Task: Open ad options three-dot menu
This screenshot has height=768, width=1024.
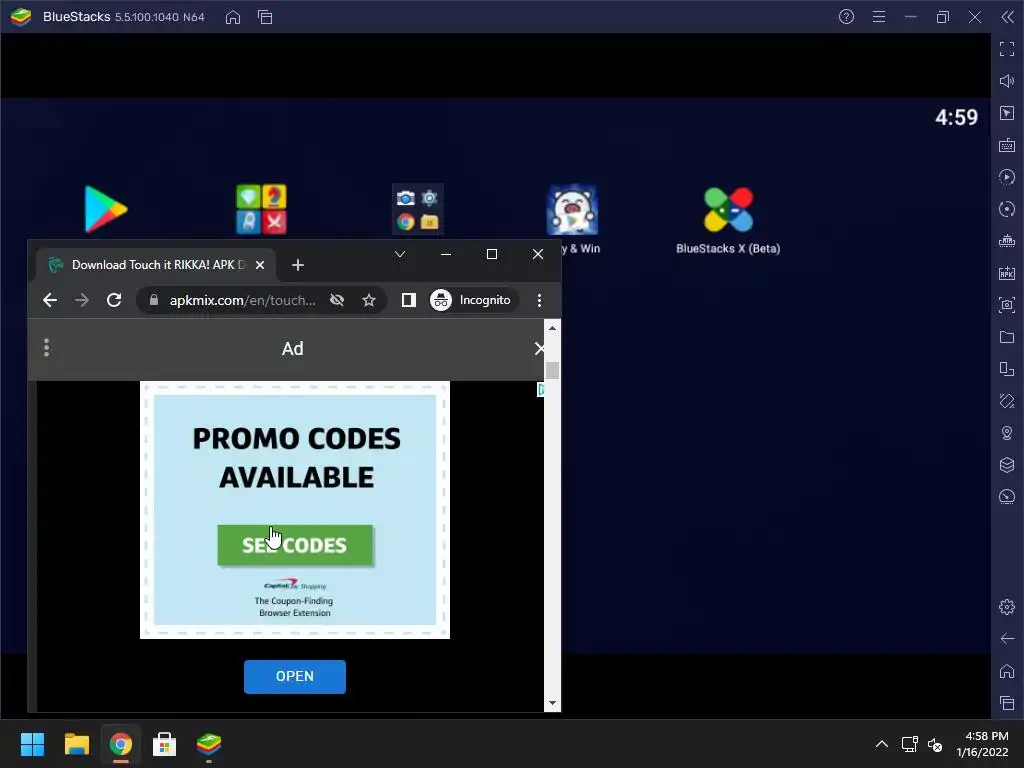Action: [46, 347]
